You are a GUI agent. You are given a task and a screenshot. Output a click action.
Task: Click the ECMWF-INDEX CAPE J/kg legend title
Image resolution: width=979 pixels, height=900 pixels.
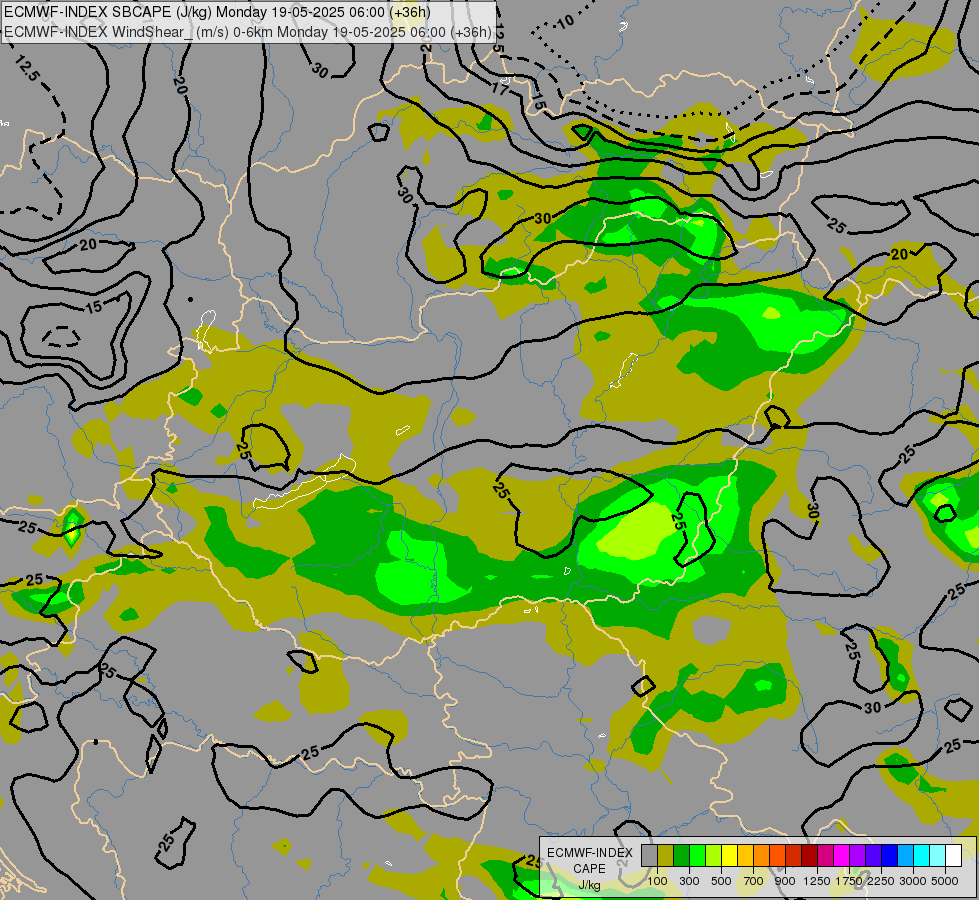point(589,869)
